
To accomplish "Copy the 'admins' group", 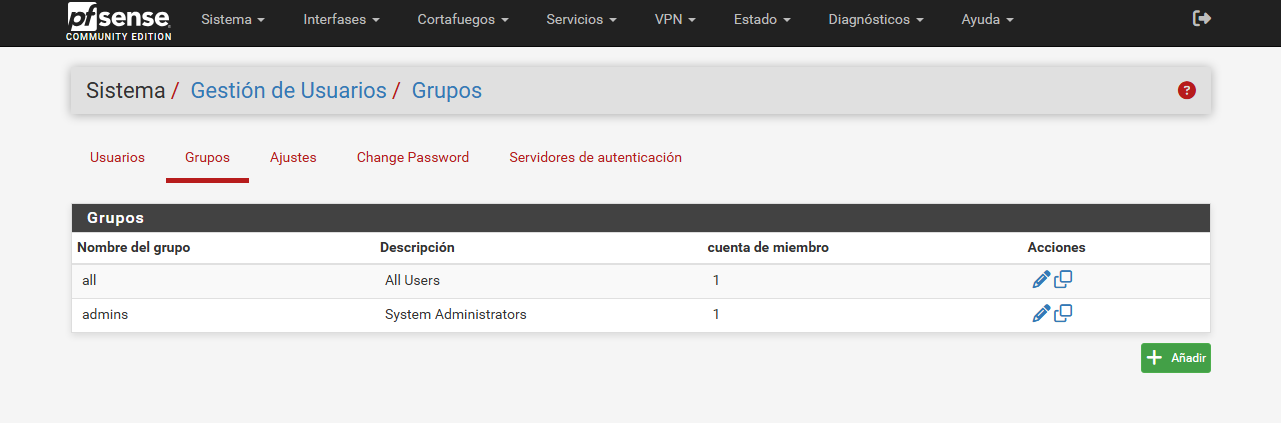I will (1064, 314).
